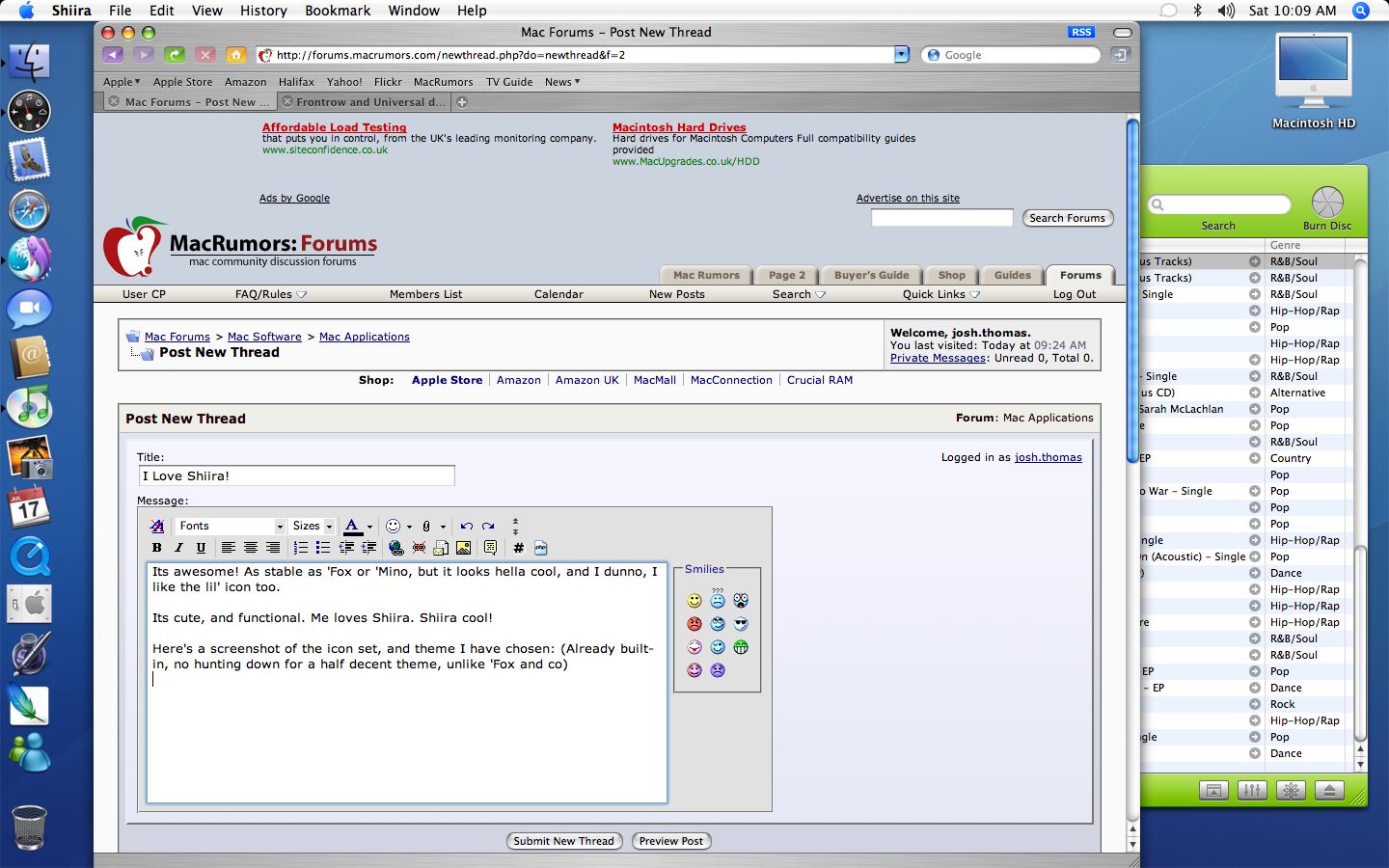1389x868 pixels.
Task: Remove text formatting in the message editor
Action: point(157,526)
